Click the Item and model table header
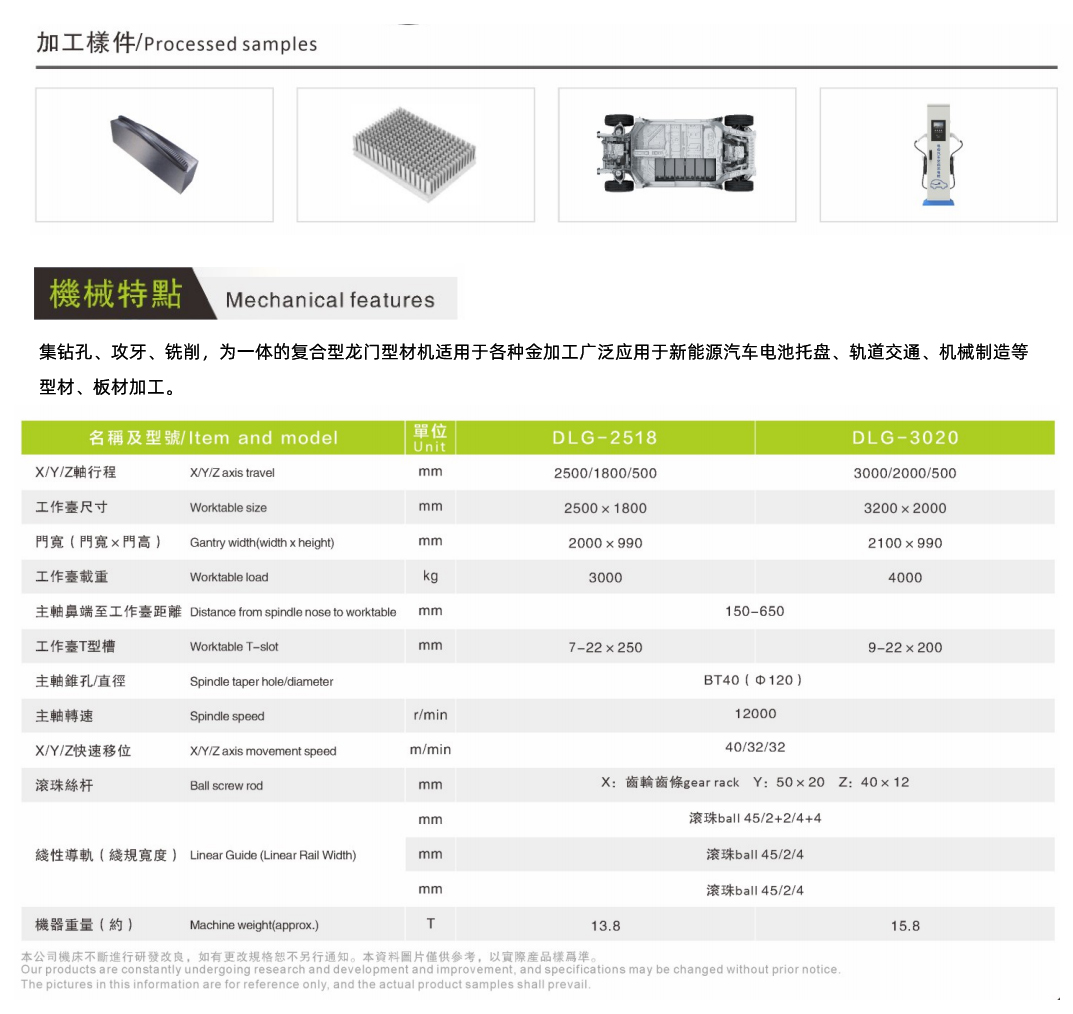Viewport: 1073px width, 1014px height. [213, 438]
